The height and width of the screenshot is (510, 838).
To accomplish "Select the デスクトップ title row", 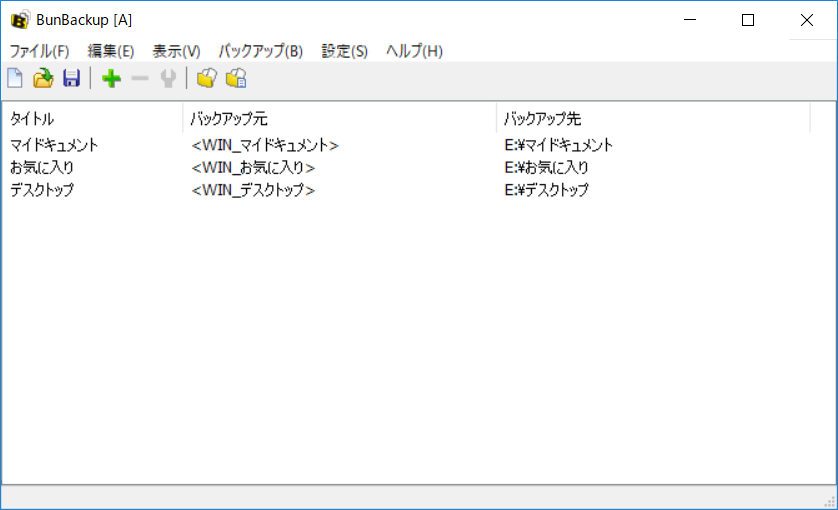I will (42, 190).
